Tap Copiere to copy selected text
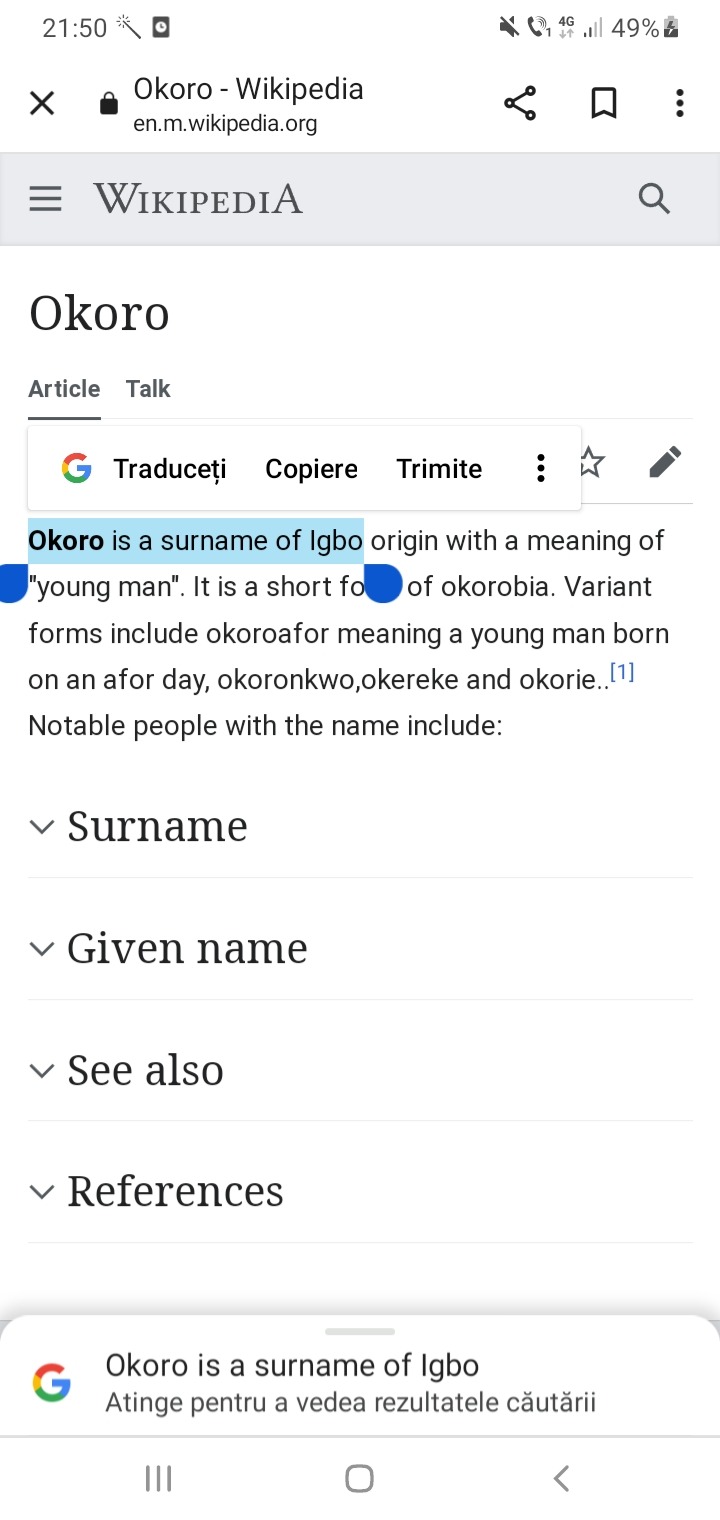The width and height of the screenshot is (720, 1520). click(x=311, y=468)
